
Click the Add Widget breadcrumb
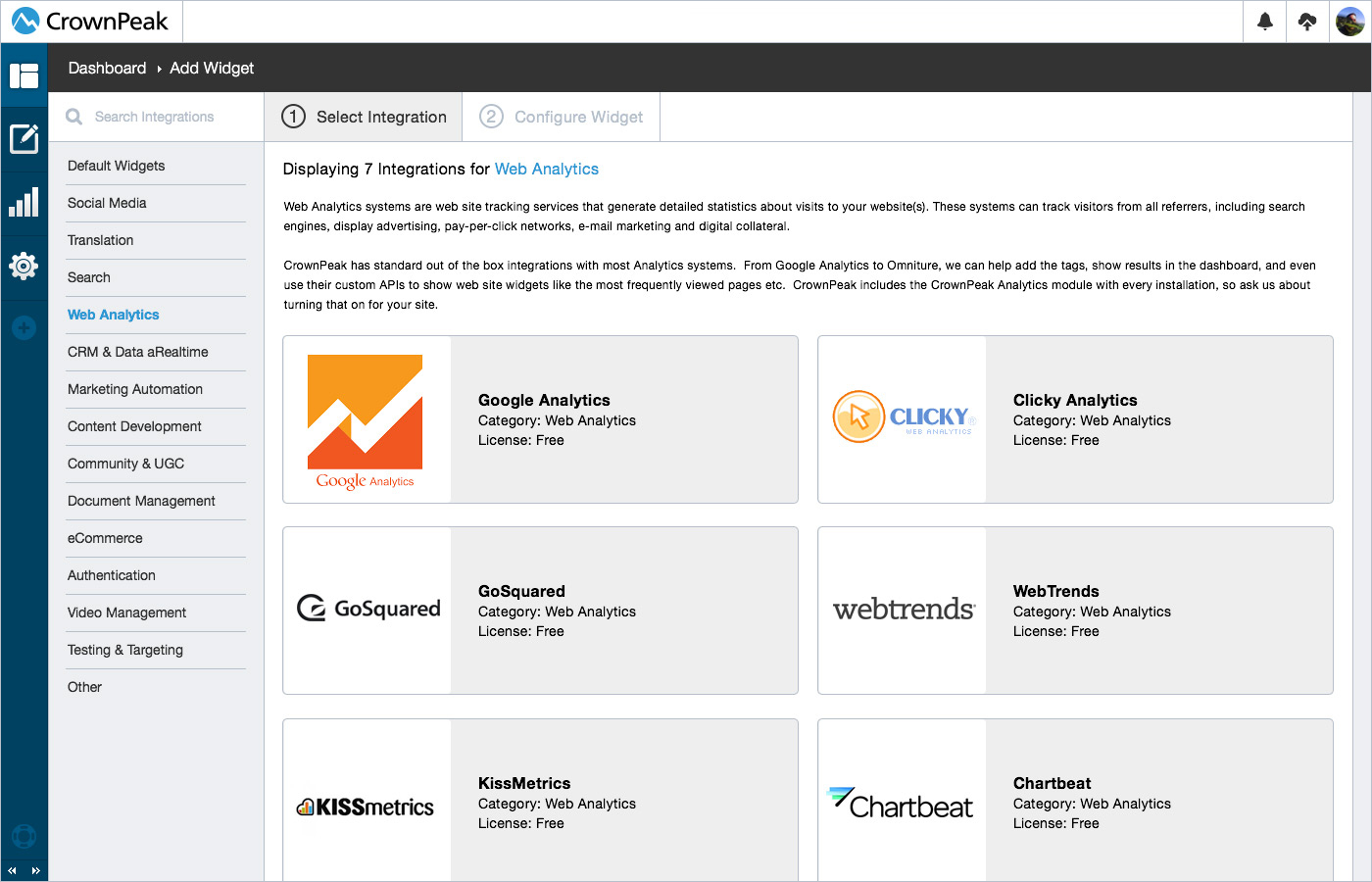212,68
